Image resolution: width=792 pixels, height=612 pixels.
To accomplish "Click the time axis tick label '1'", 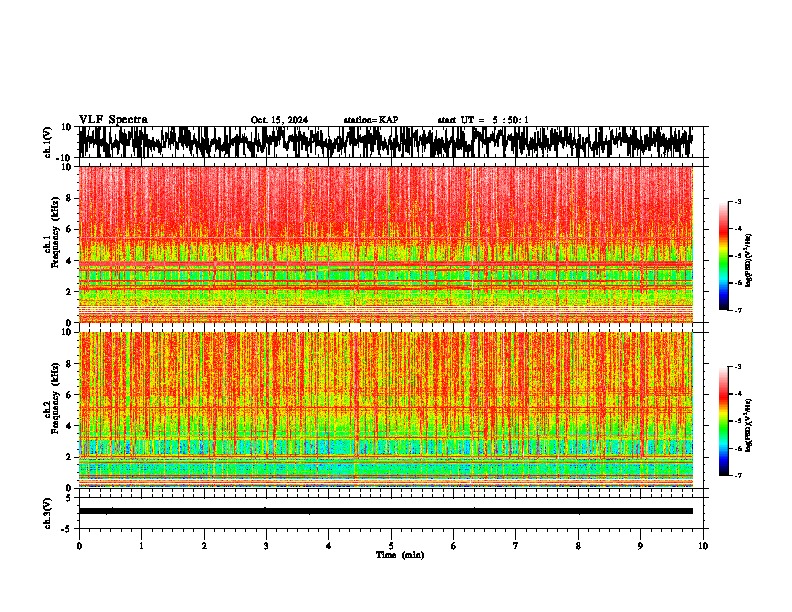I will click(x=141, y=546).
